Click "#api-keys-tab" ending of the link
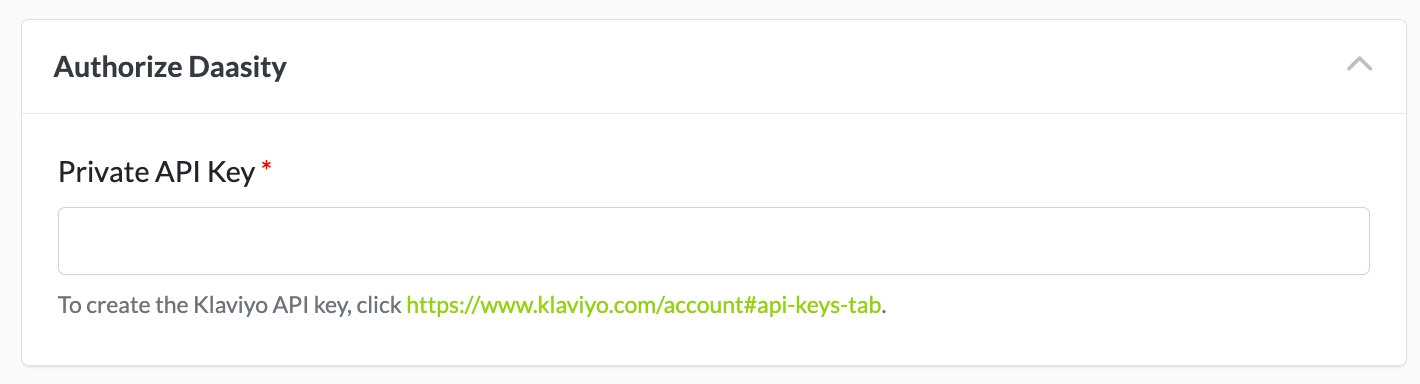The width and height of the screenshot is (1420, 384). 819,305
